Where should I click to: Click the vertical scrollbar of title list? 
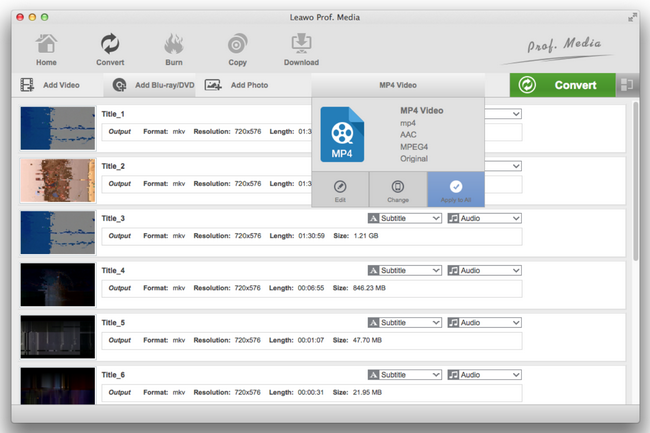click(x=636, y=200)
